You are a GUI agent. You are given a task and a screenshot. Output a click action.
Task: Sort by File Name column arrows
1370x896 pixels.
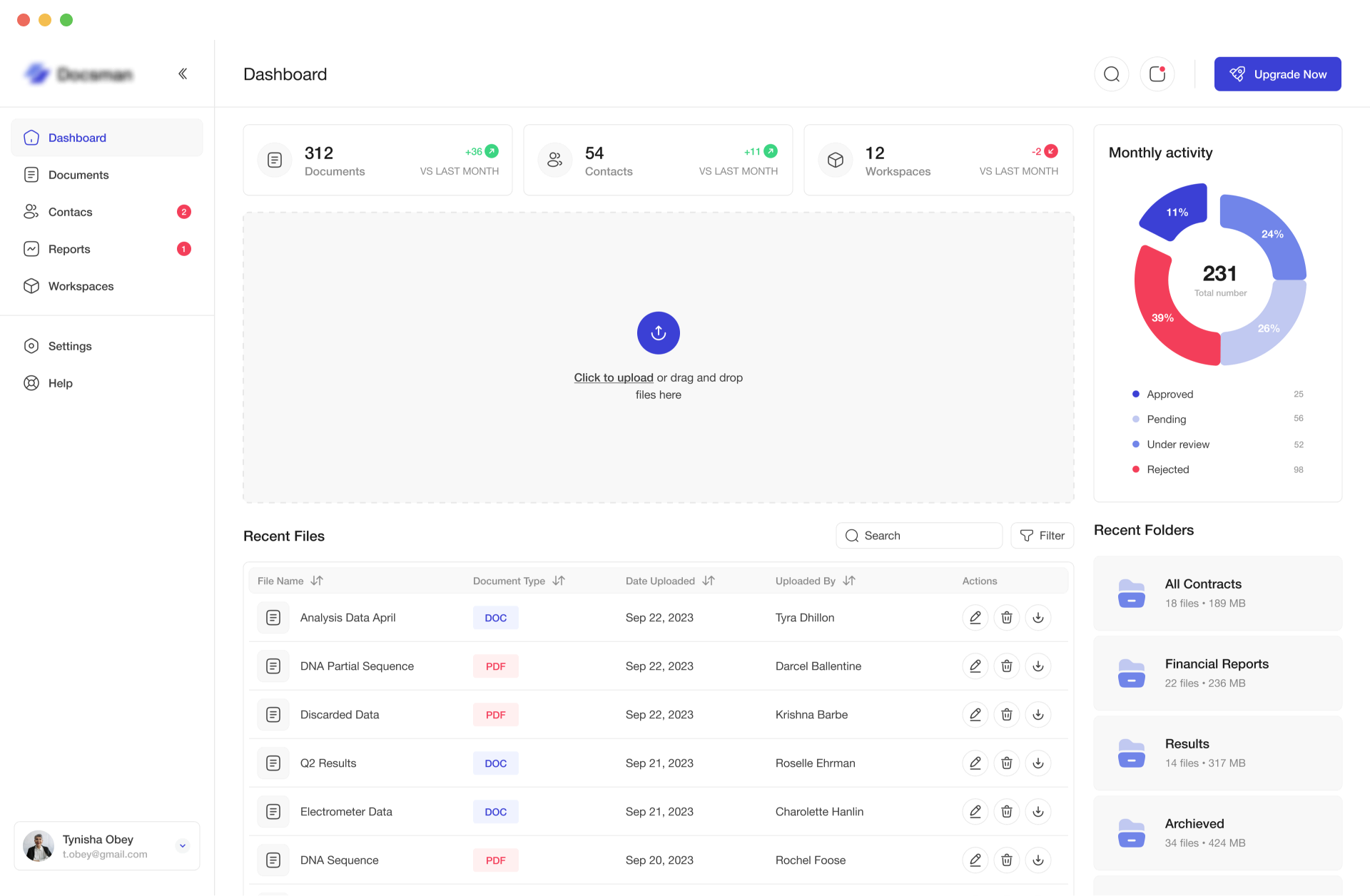(x=317, y=581)
